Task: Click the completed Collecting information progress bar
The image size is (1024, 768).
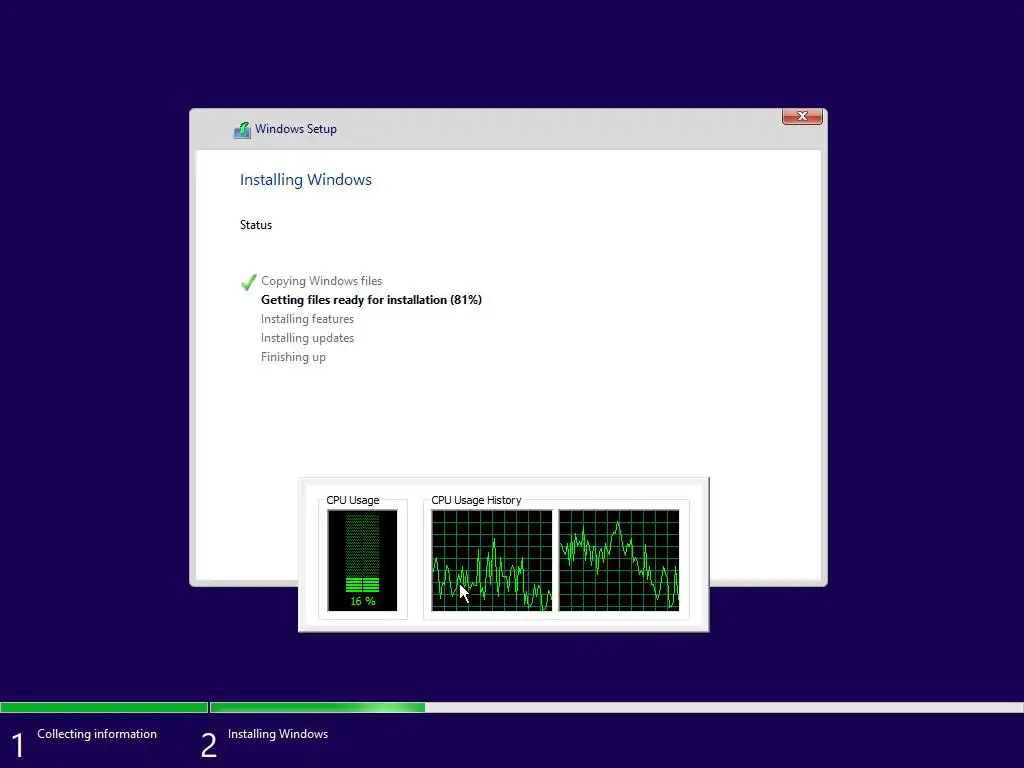Action: (x=104, y=707)
